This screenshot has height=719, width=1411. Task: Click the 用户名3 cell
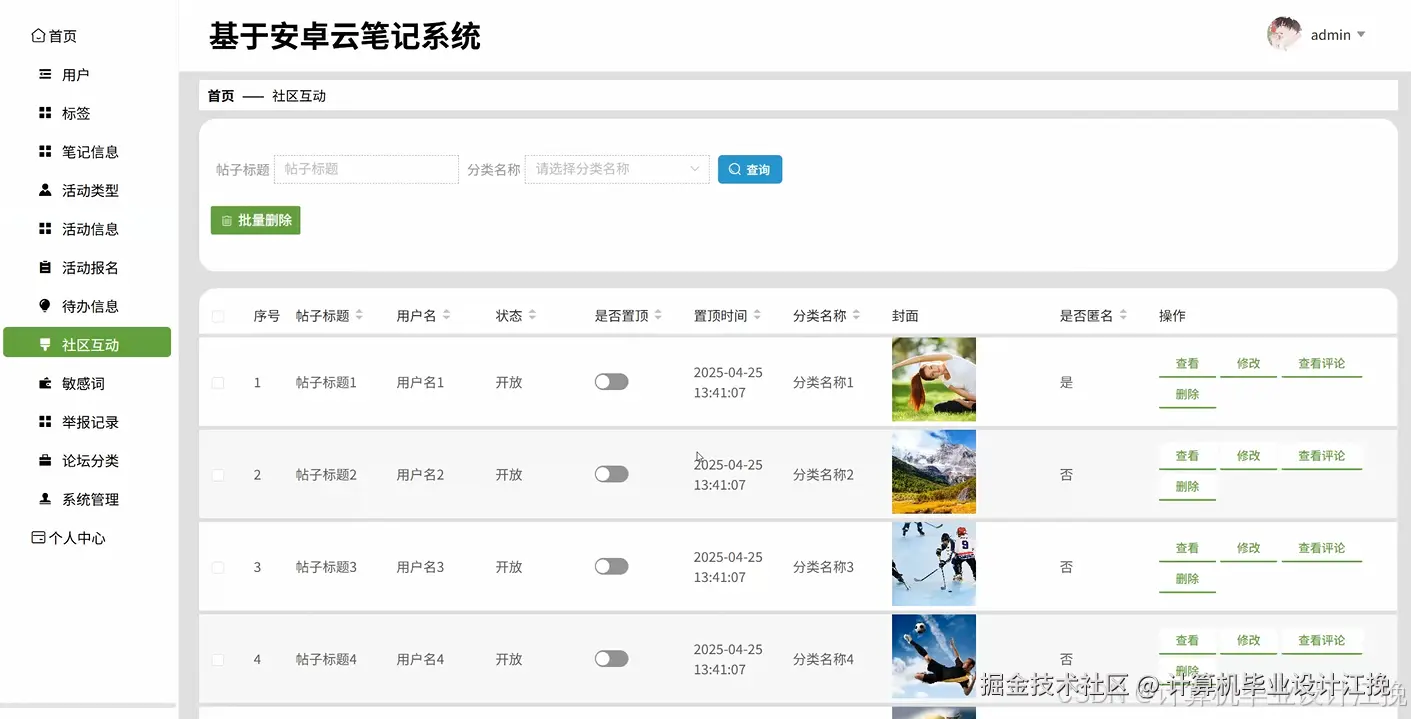tap(420, 567)
